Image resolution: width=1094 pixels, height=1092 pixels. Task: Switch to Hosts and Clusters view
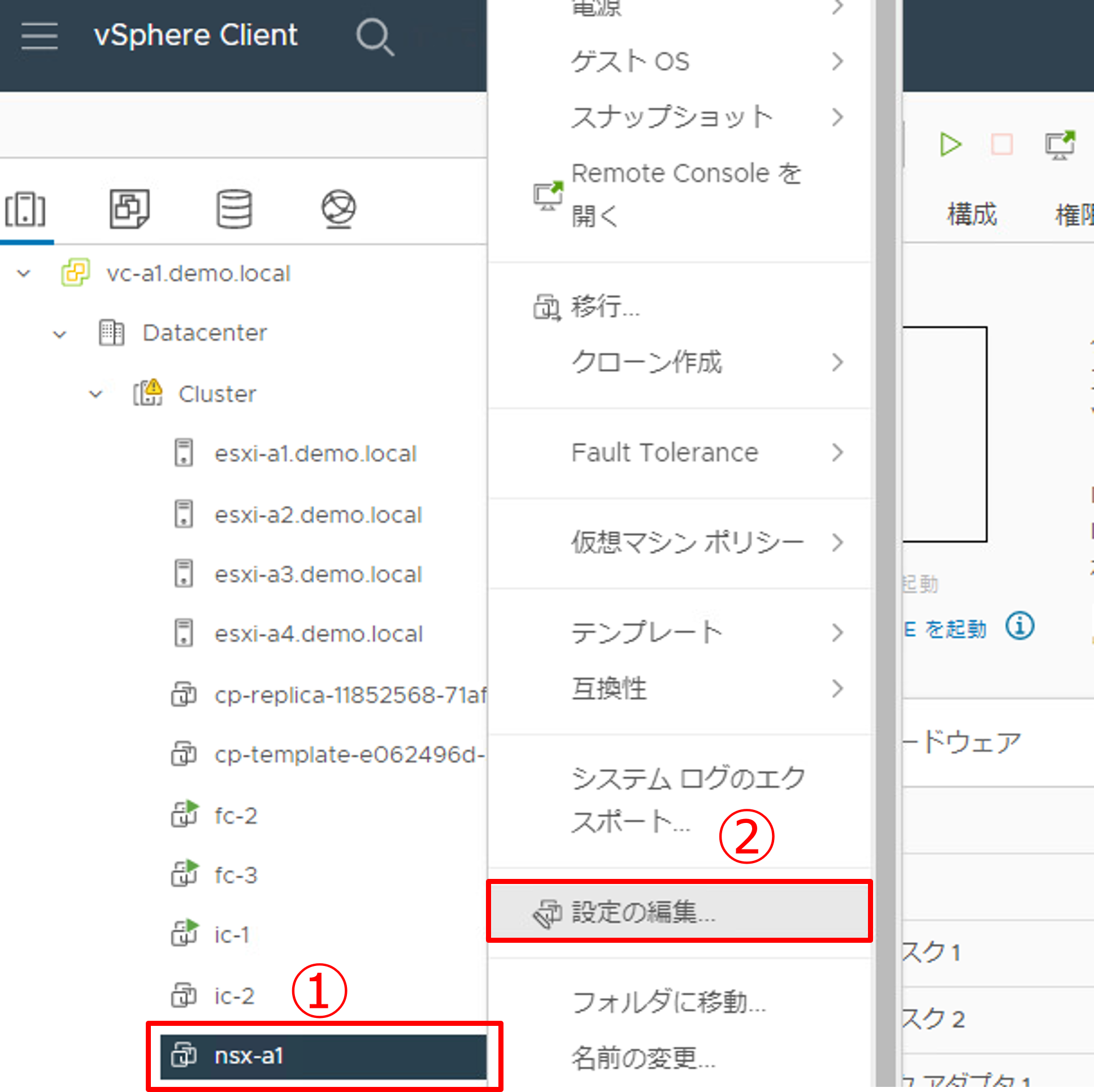tap(25, 210)
